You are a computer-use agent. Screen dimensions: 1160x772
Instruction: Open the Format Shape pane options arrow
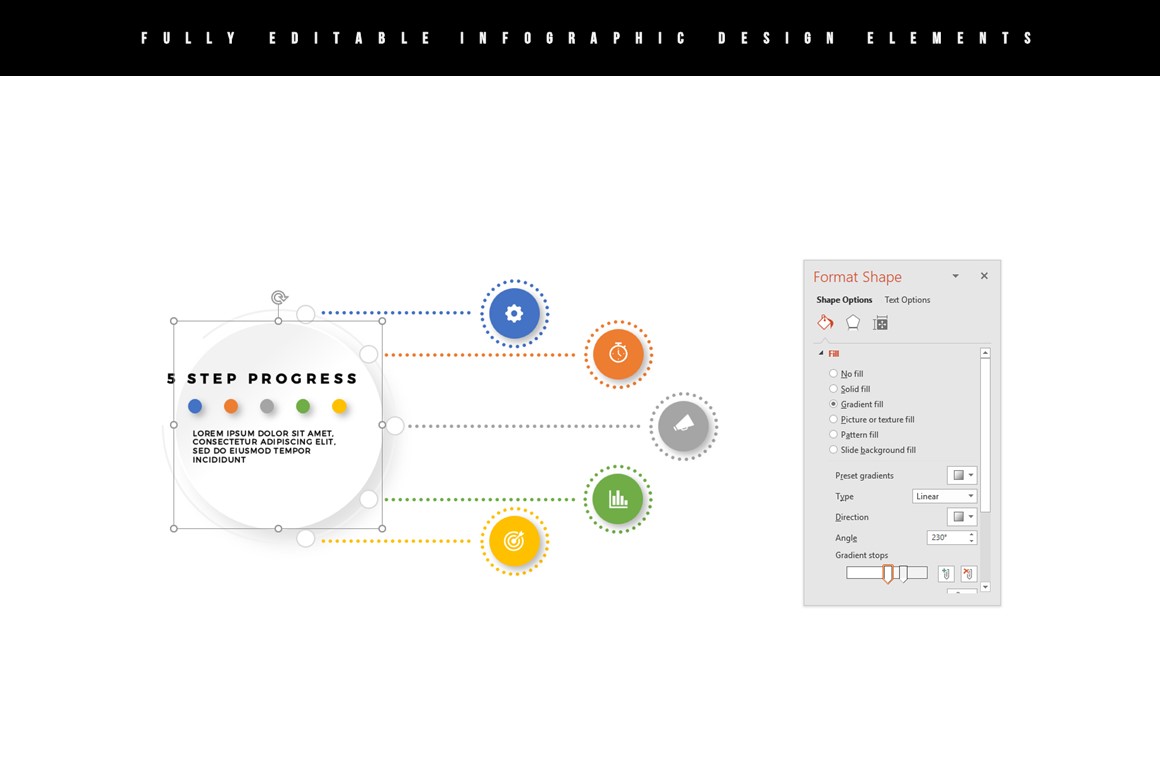[955, 277]
